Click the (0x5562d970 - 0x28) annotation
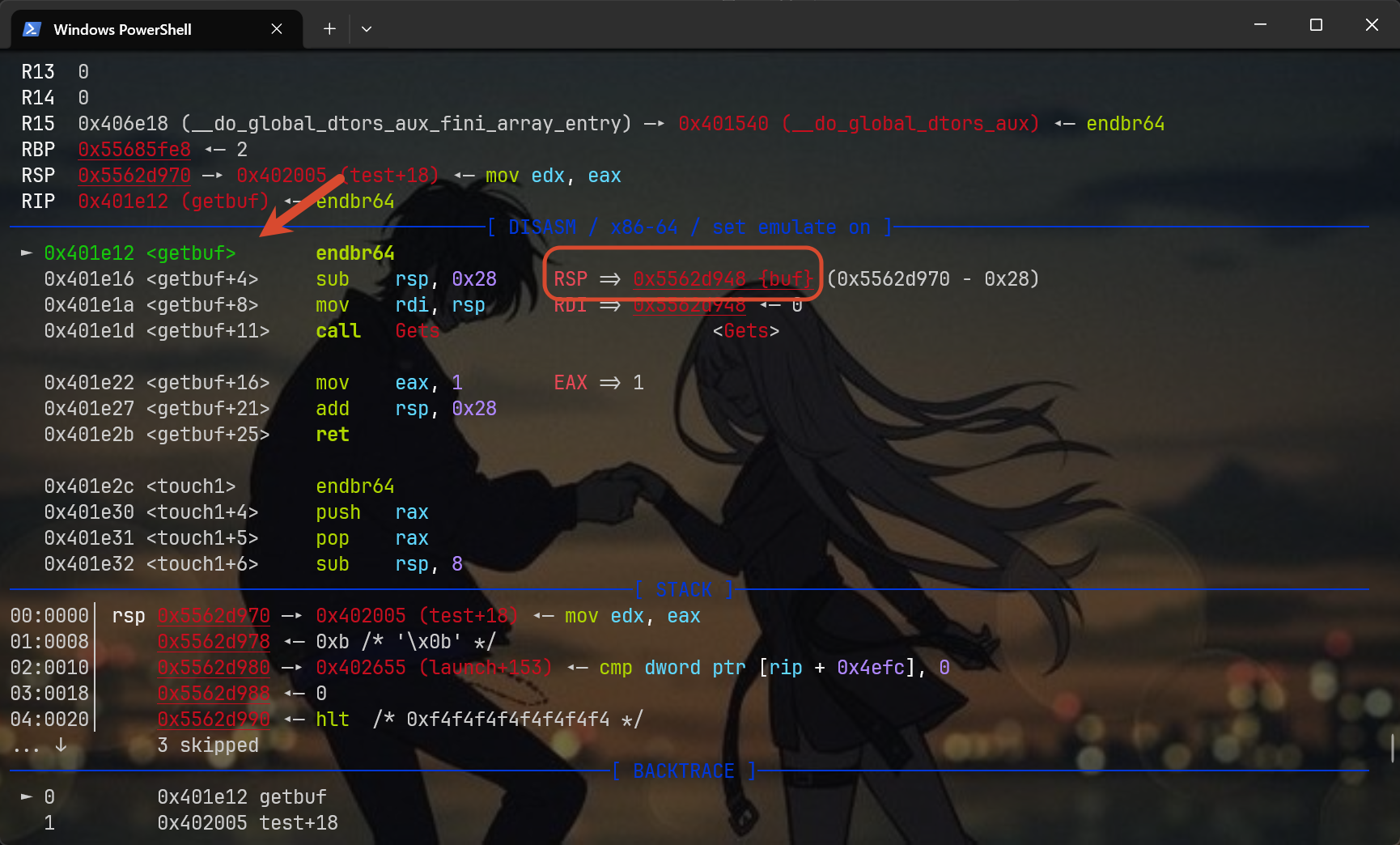This screenshot has height=845, width=1400. click(x=933, y=279)
